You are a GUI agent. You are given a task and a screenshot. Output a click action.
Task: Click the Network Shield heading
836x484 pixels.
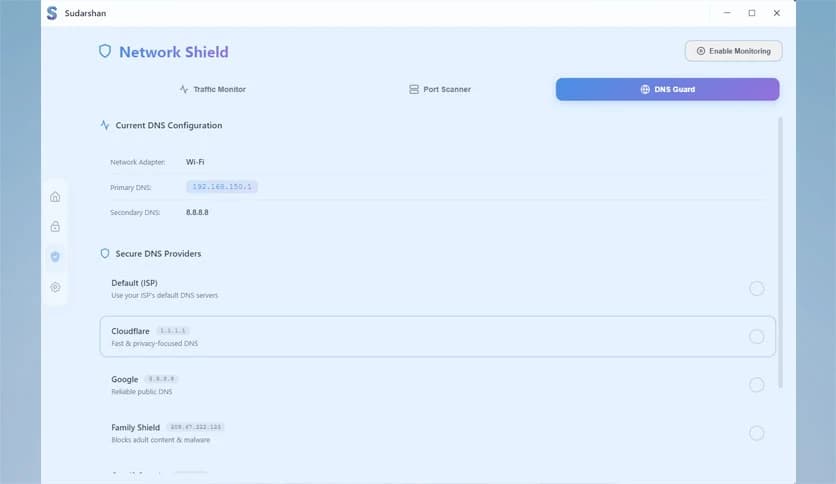174,52
